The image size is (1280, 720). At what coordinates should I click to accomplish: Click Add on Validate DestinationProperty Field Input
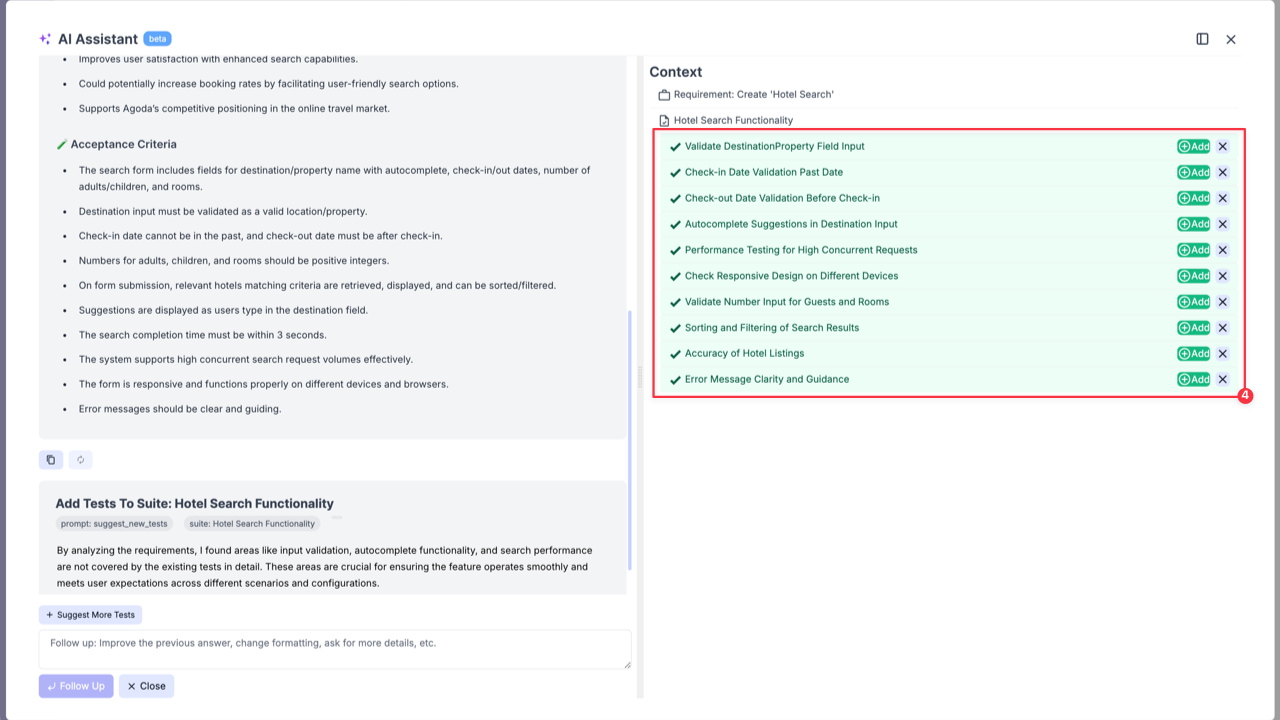1193,146
